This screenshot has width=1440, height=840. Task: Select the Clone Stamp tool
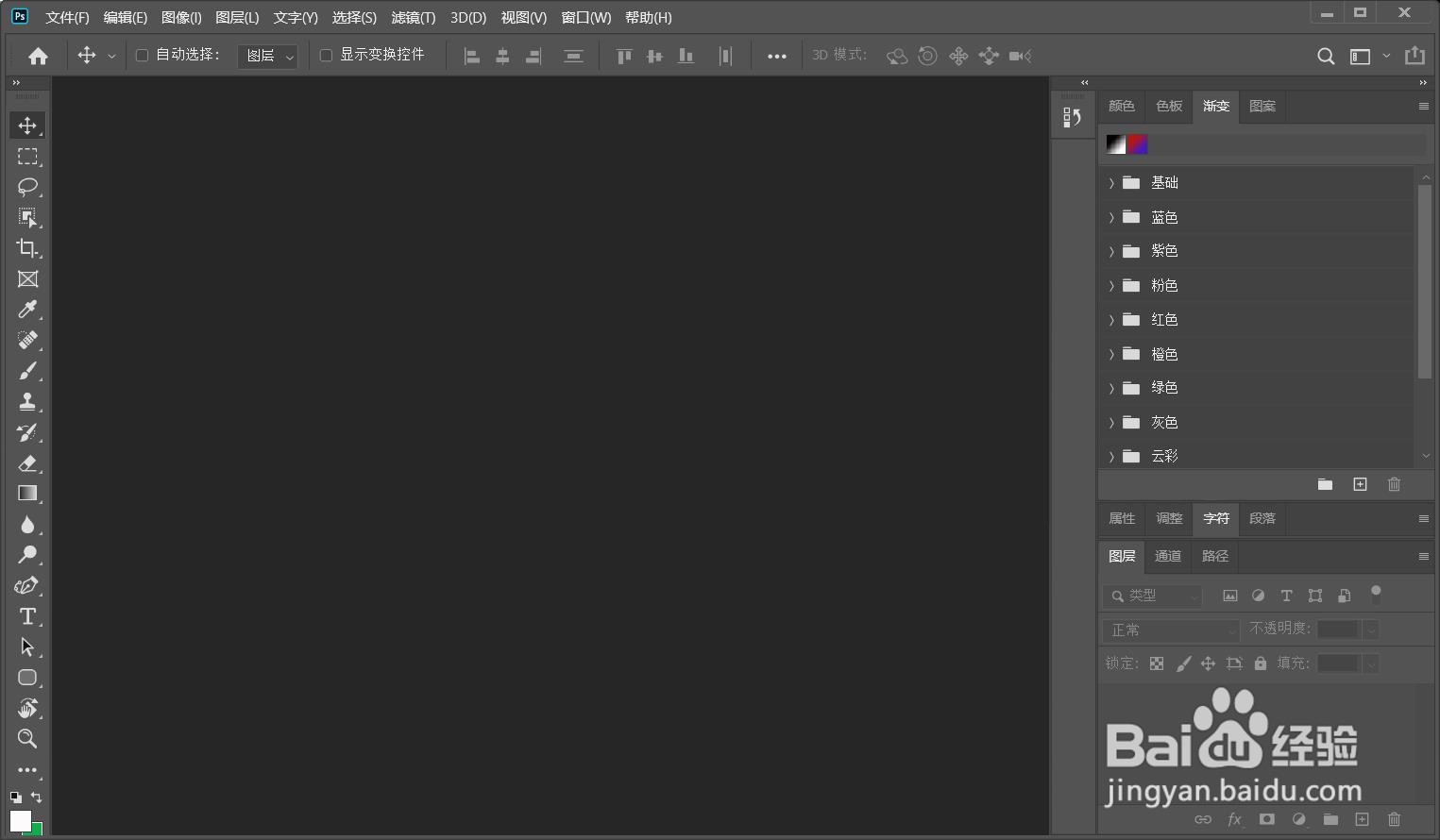pyautogui.click(x=27, y=402)
